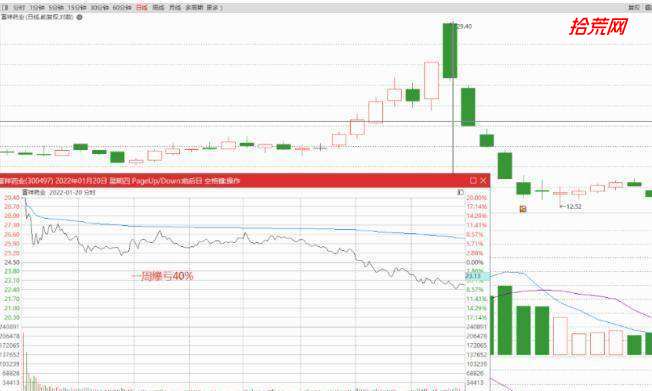This screenshot has width=652, height=391.
Task: Click the small toggle icon at the intraday chart corner
Action: coord(460,192)
